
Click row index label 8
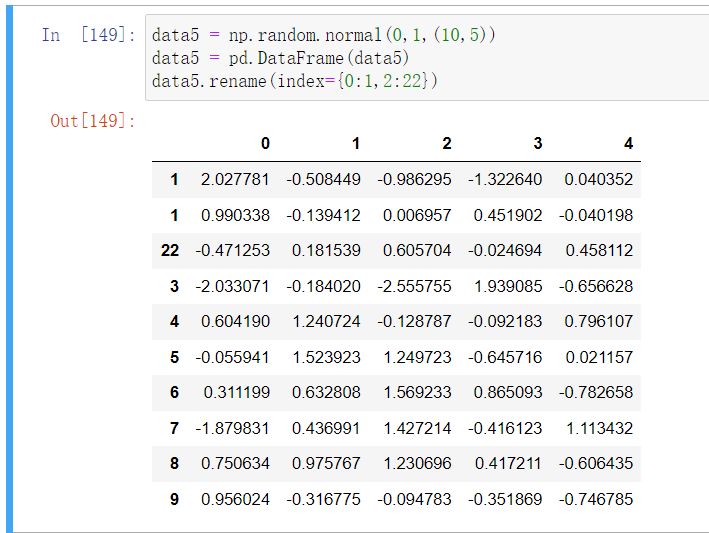(x=175, y=463)
